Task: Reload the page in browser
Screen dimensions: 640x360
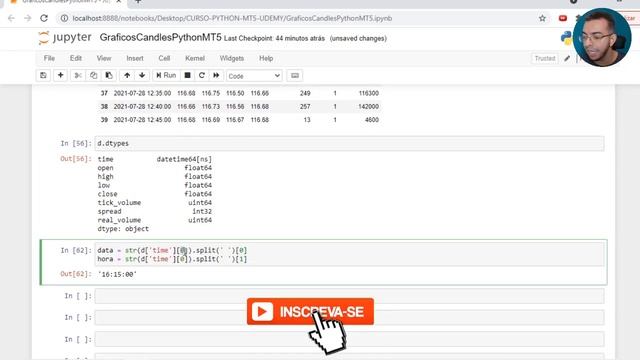Action: (44, 18)
